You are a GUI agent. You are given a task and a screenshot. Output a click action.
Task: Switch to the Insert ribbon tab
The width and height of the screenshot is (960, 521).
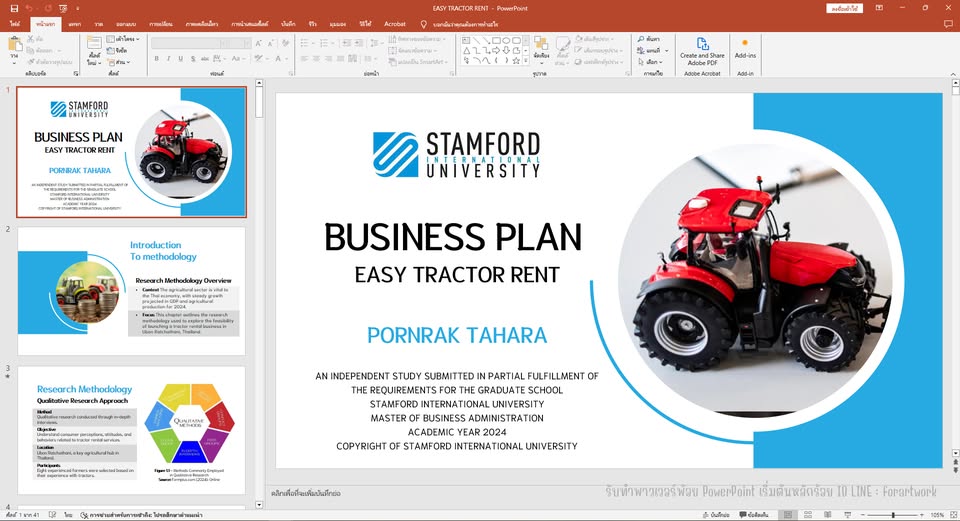point(75,24)
